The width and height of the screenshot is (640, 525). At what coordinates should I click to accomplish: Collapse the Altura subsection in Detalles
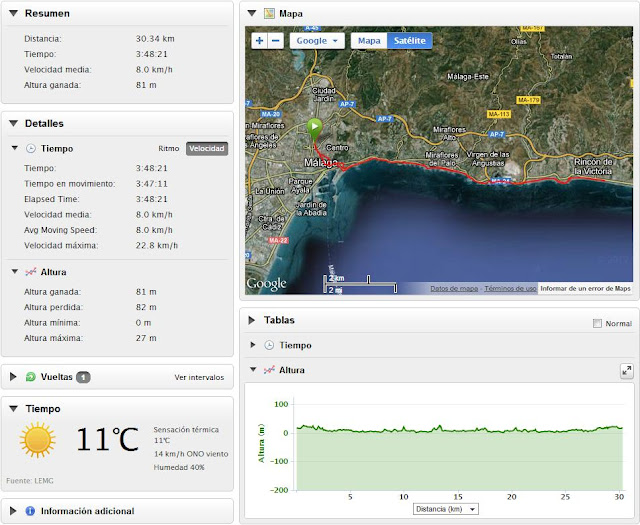tap(15, 271)
